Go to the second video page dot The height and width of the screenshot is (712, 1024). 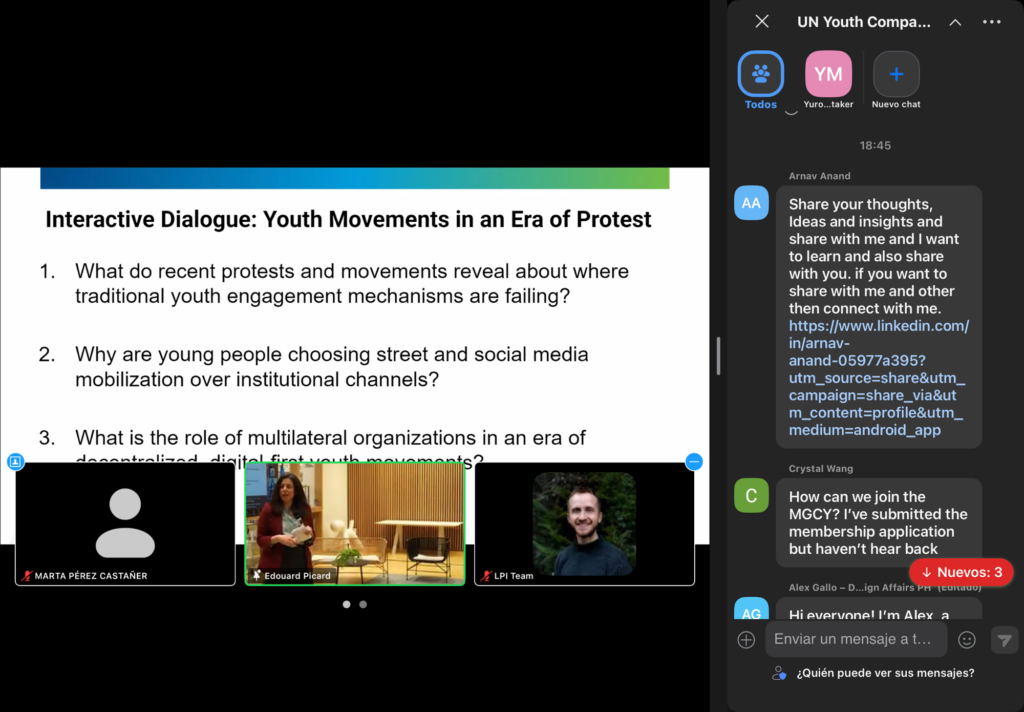[x=363, y=604]
